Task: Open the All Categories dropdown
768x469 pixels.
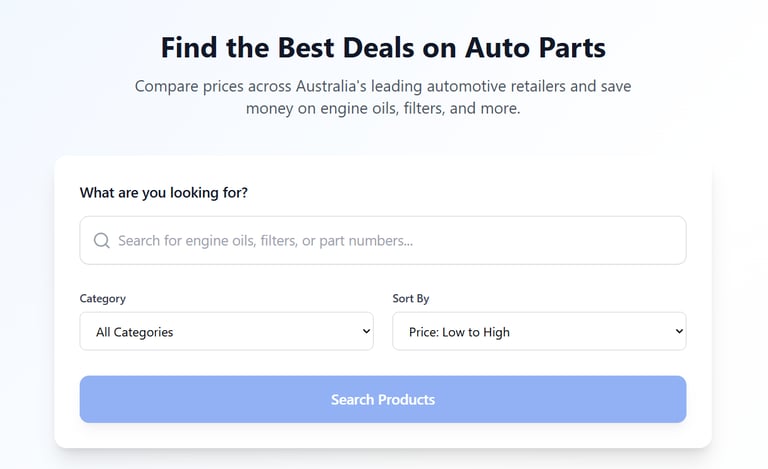Action: coord(226,331)
